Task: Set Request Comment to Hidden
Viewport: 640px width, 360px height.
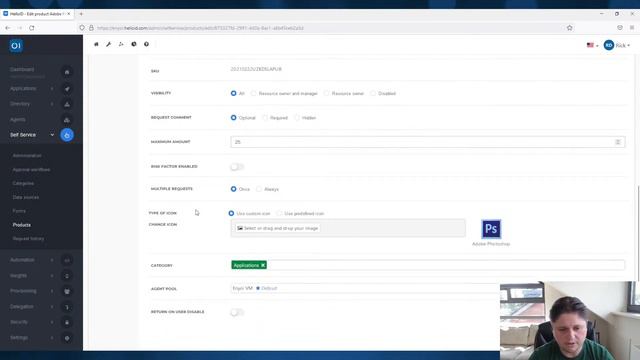Action: 297,118
